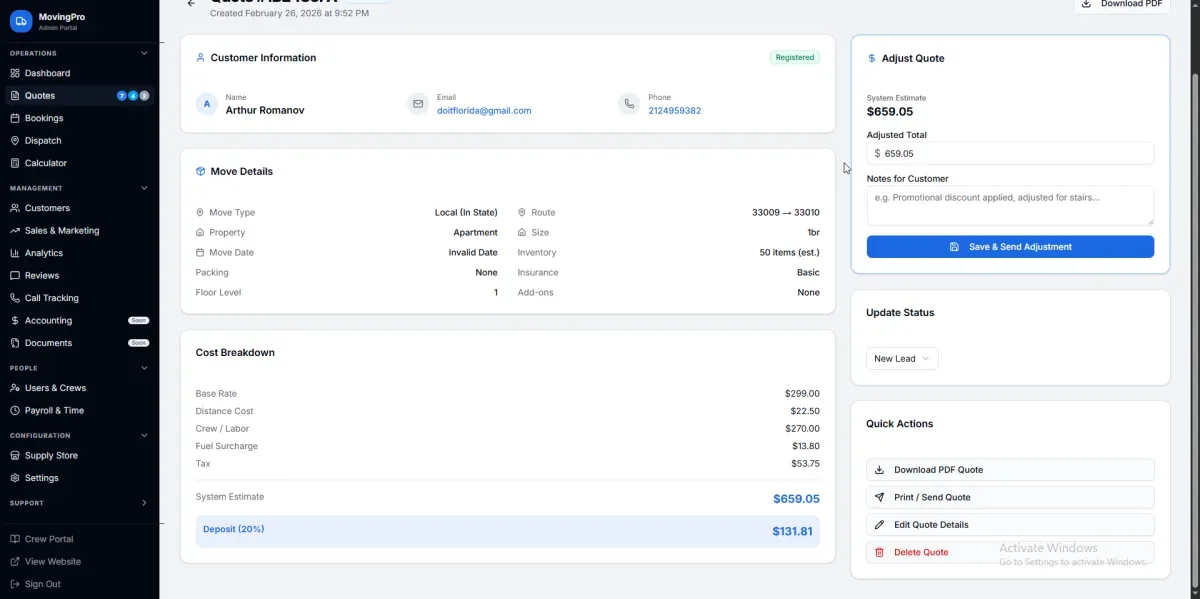Screen dimensions: 1200x599
Task: Open the doitflorida@gmail.com email link
Action: [x=484, y=111]
